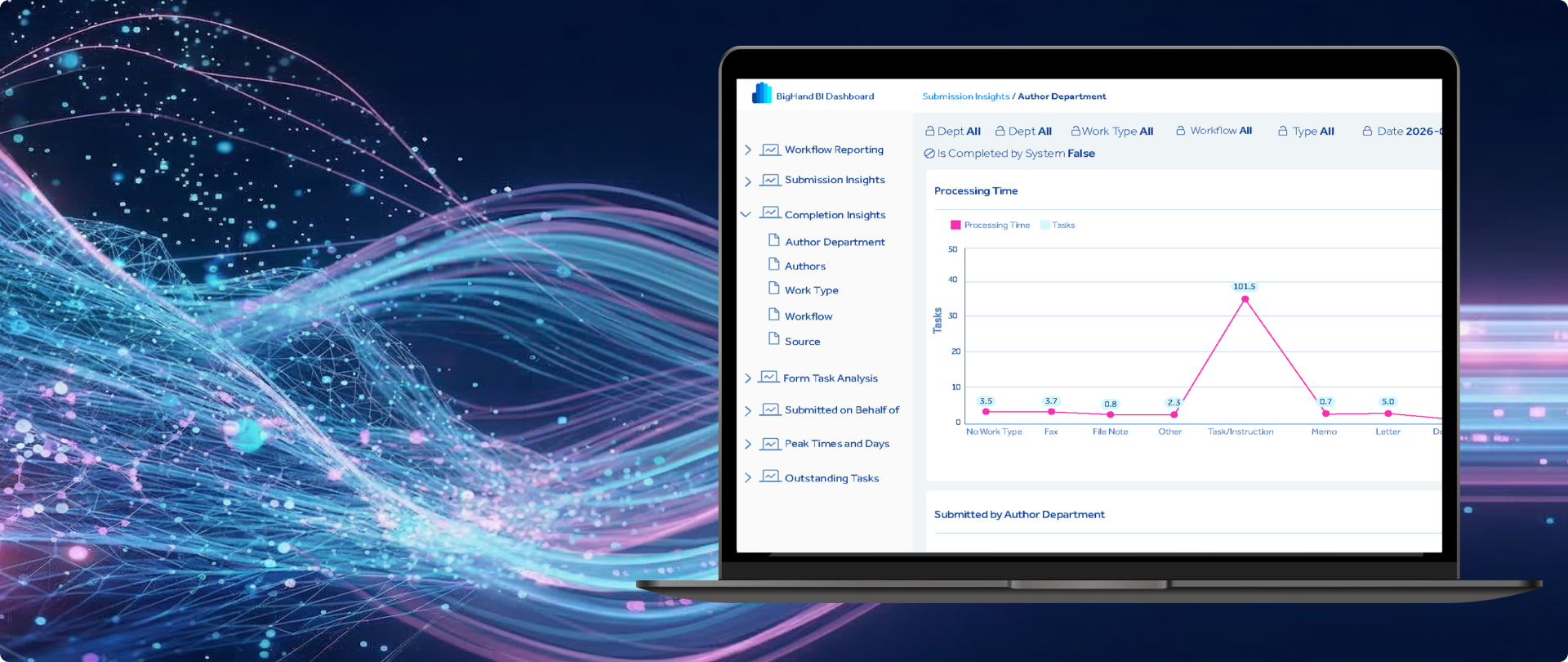
Task: Click the Author Department breadcrumb text
Action: point(1062,96)
